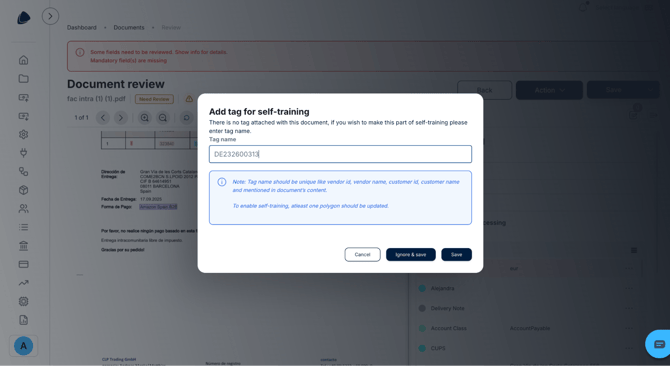Open the folder icon in the sidebar
This screenshot has width=670, height=366.
point(24,79)
